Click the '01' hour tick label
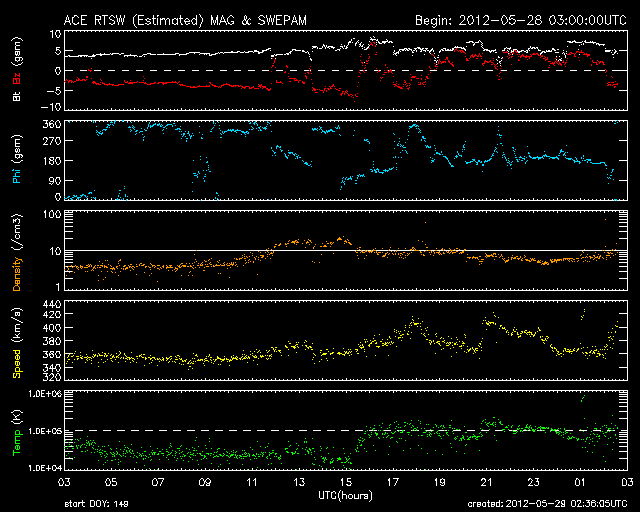The width and height of the screenshot is (640, 512). click(580, 482)
